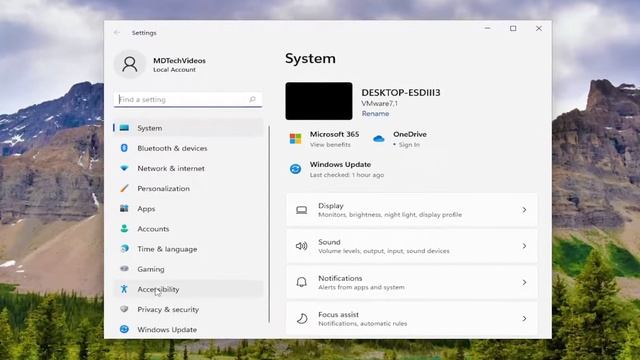Click the Find a setting search box
640x360 pixels.
pos(188,99)
